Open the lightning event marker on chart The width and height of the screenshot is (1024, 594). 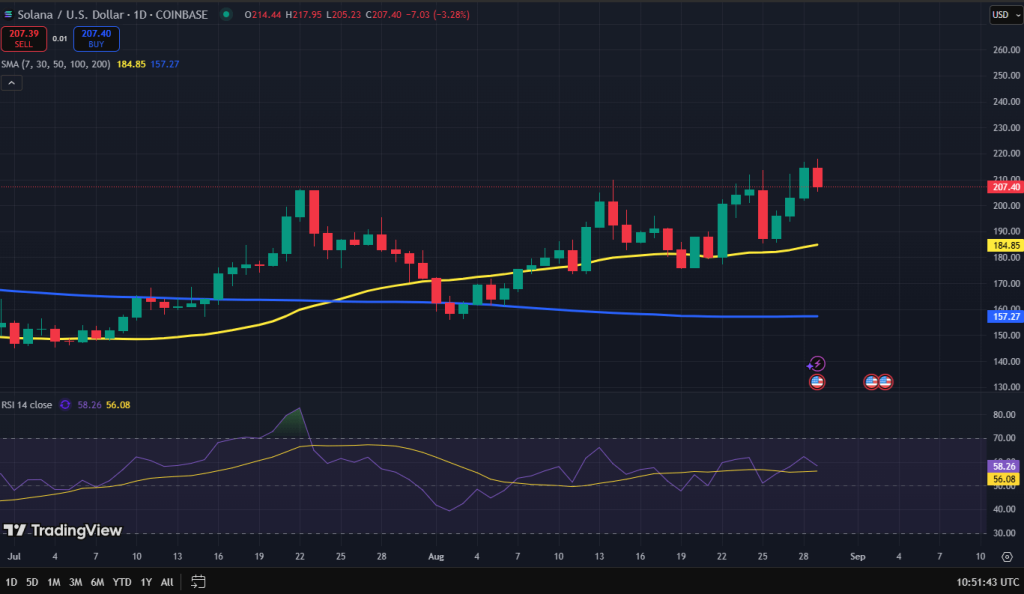[816, 364]
